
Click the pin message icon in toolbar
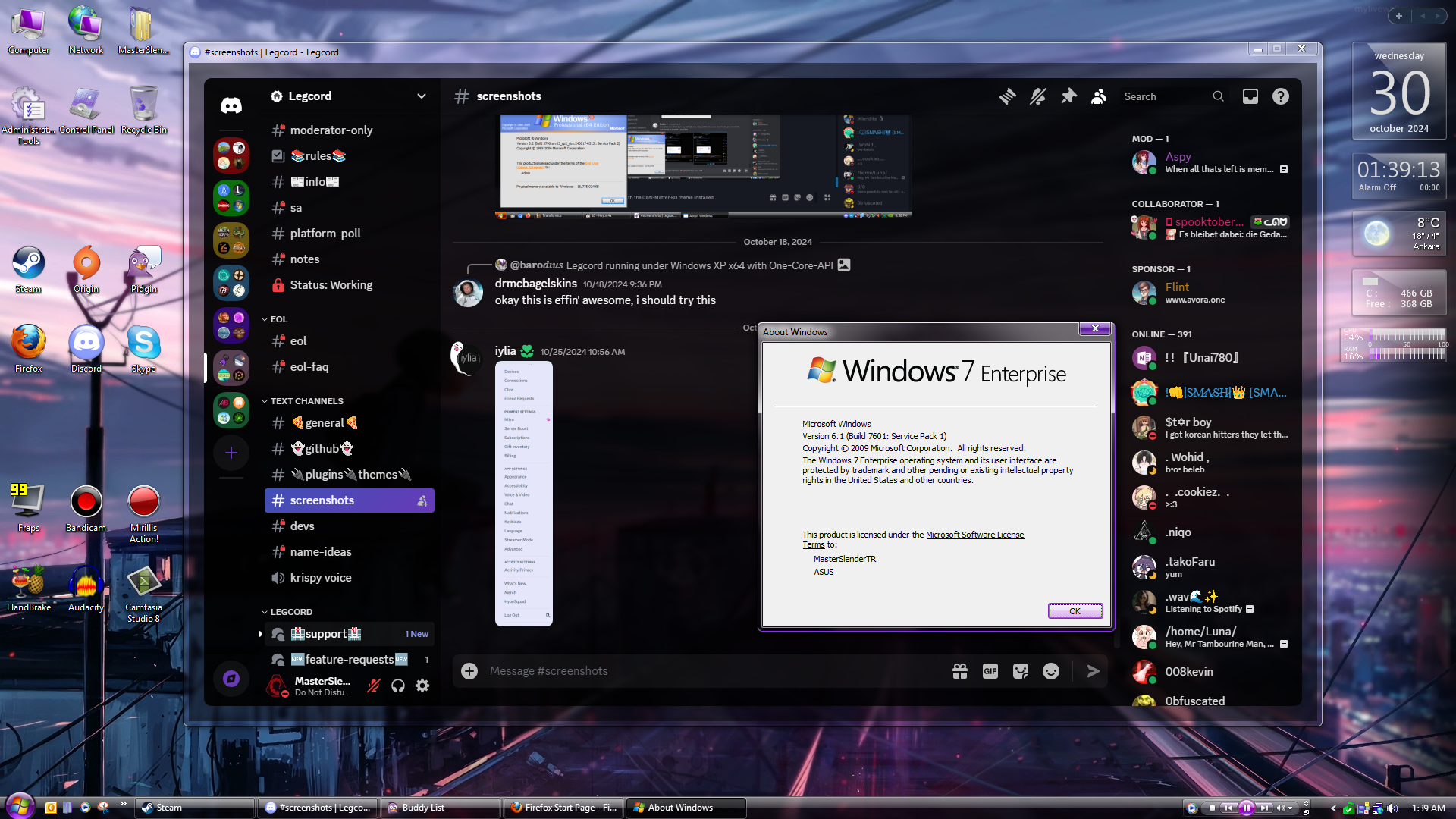click(x=1069, y=96)
